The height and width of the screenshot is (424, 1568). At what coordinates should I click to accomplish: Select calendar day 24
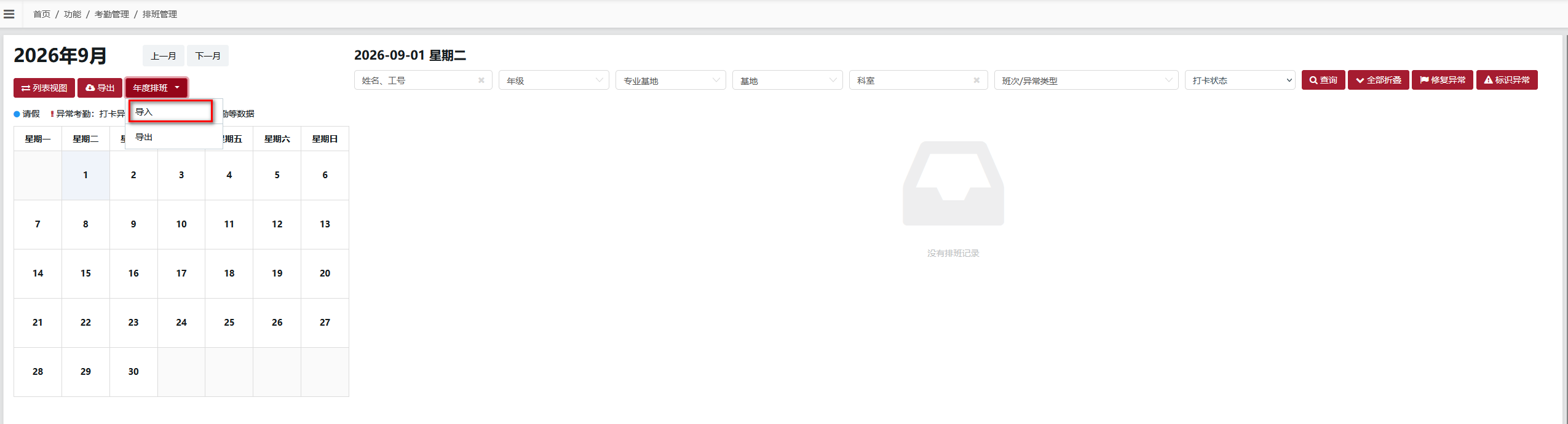tap(181, 323)
